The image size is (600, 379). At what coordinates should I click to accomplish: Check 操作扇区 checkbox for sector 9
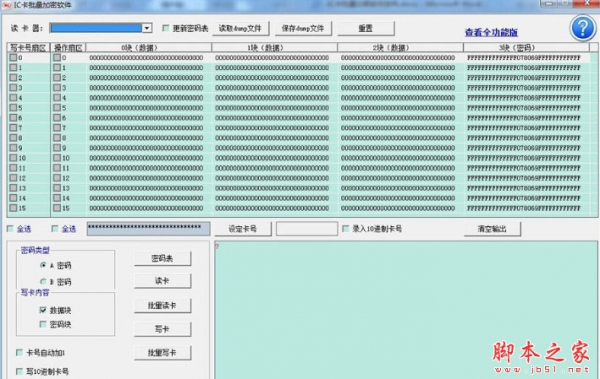[57, 148]
